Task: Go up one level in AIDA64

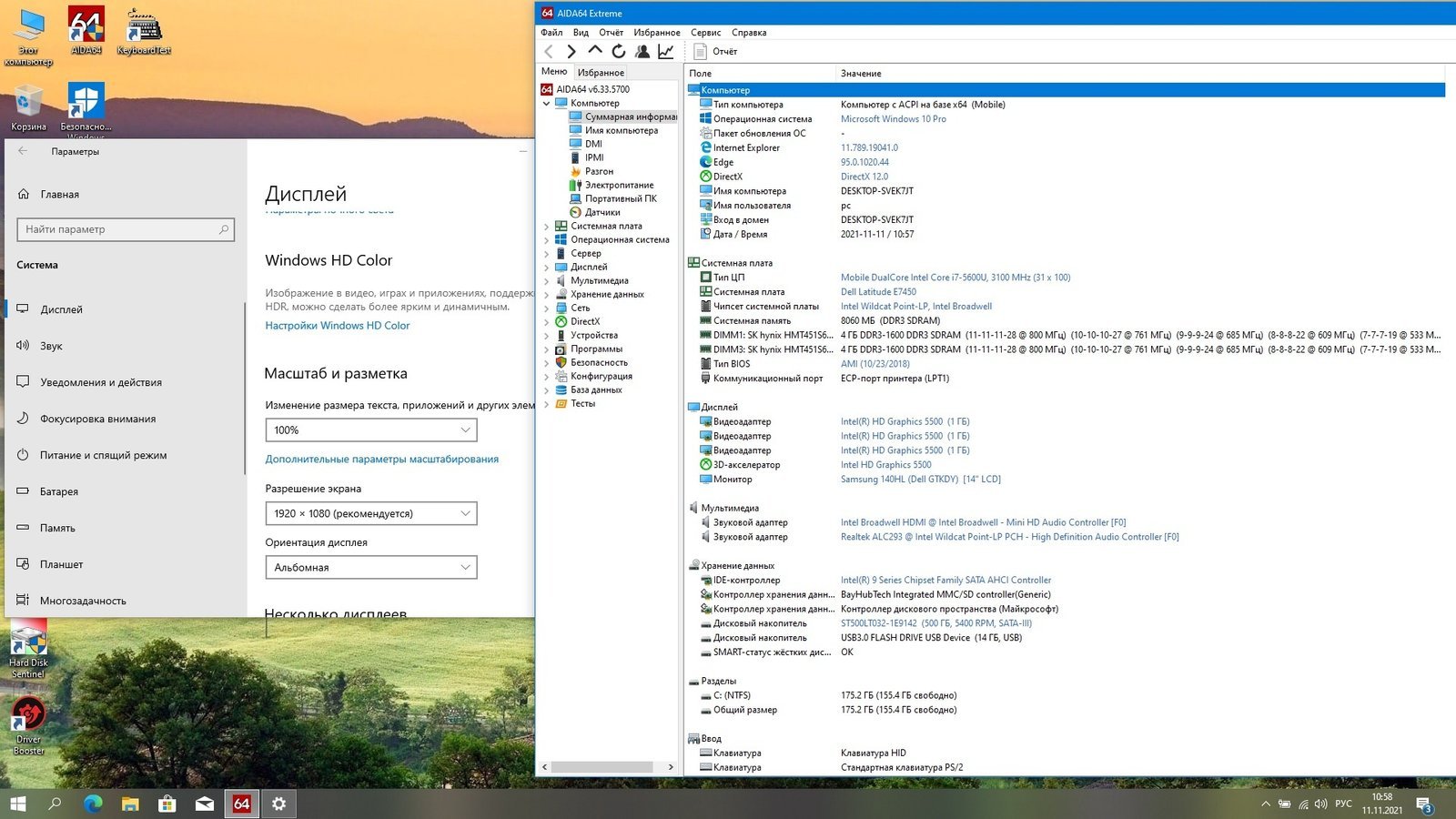Action: [595, 51]
